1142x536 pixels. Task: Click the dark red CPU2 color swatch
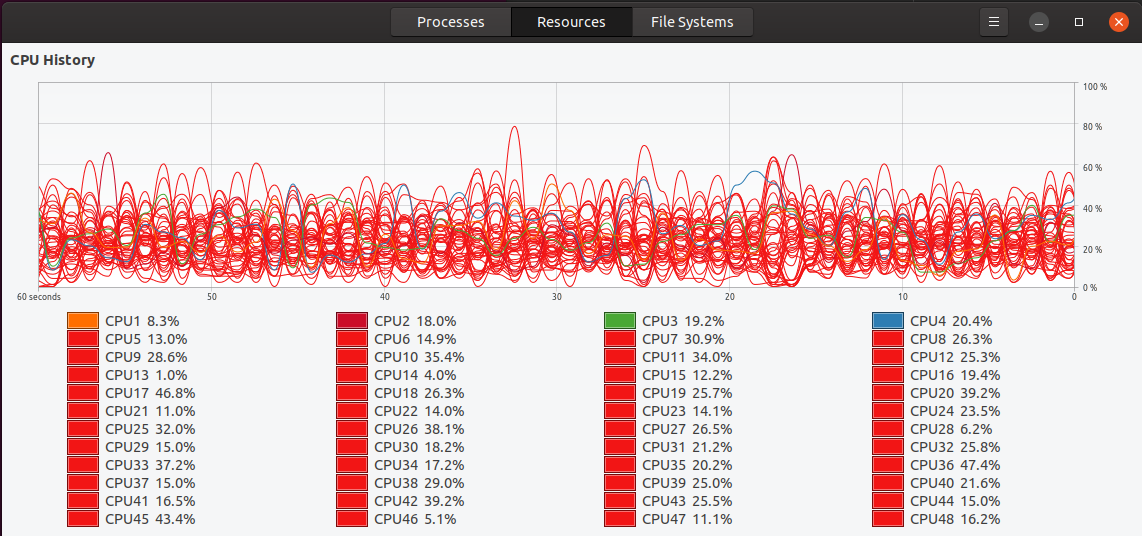coord(352,321)
